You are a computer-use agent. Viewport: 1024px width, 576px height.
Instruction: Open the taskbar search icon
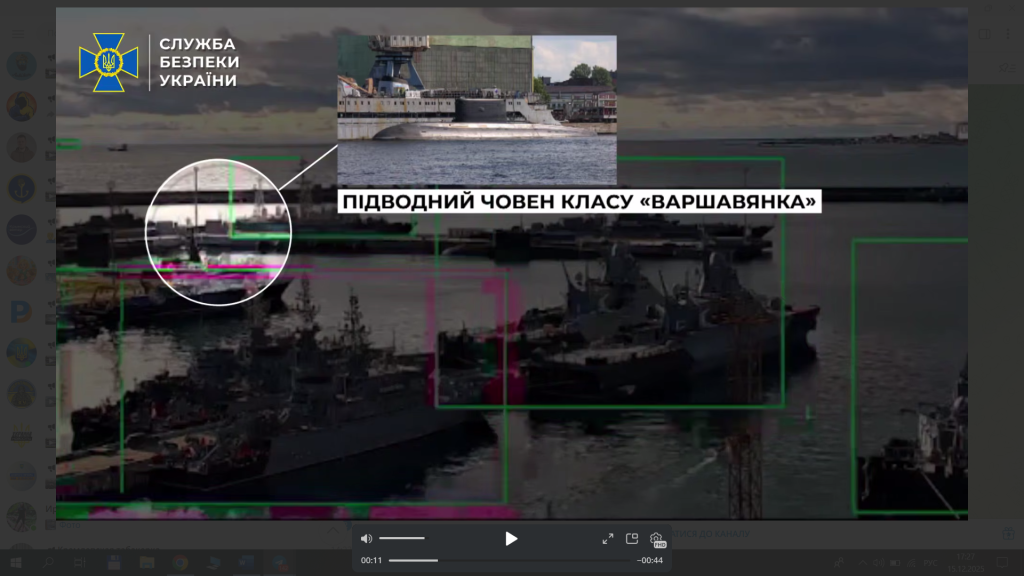tap(48, 563)
